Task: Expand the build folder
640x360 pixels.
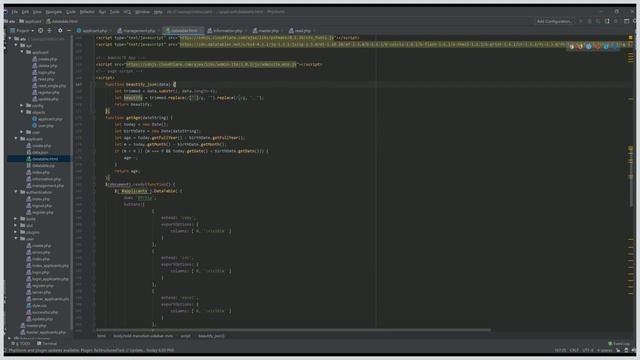Action: [x=16, y=219]
